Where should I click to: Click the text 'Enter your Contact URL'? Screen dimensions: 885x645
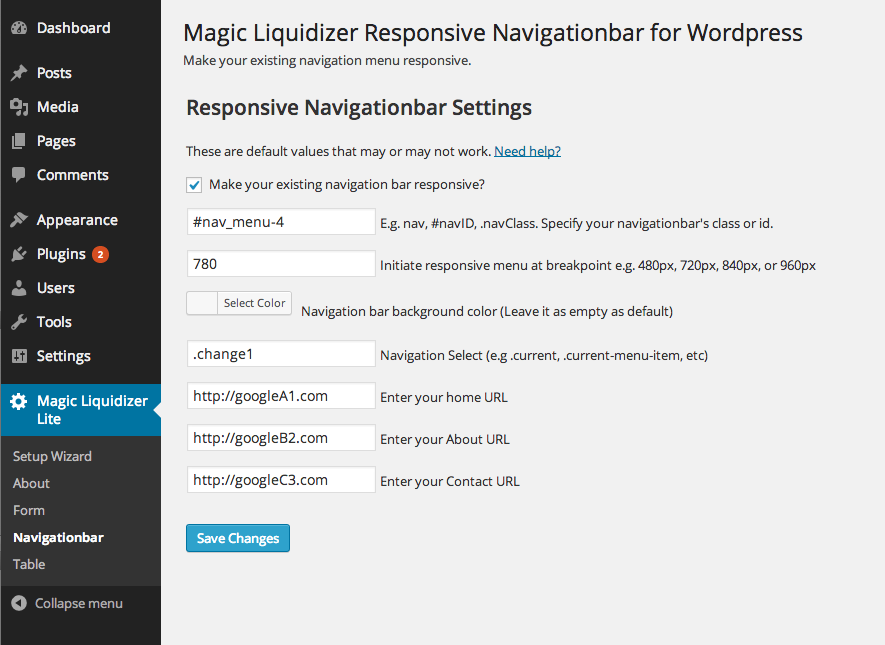[x=450, y=481]
